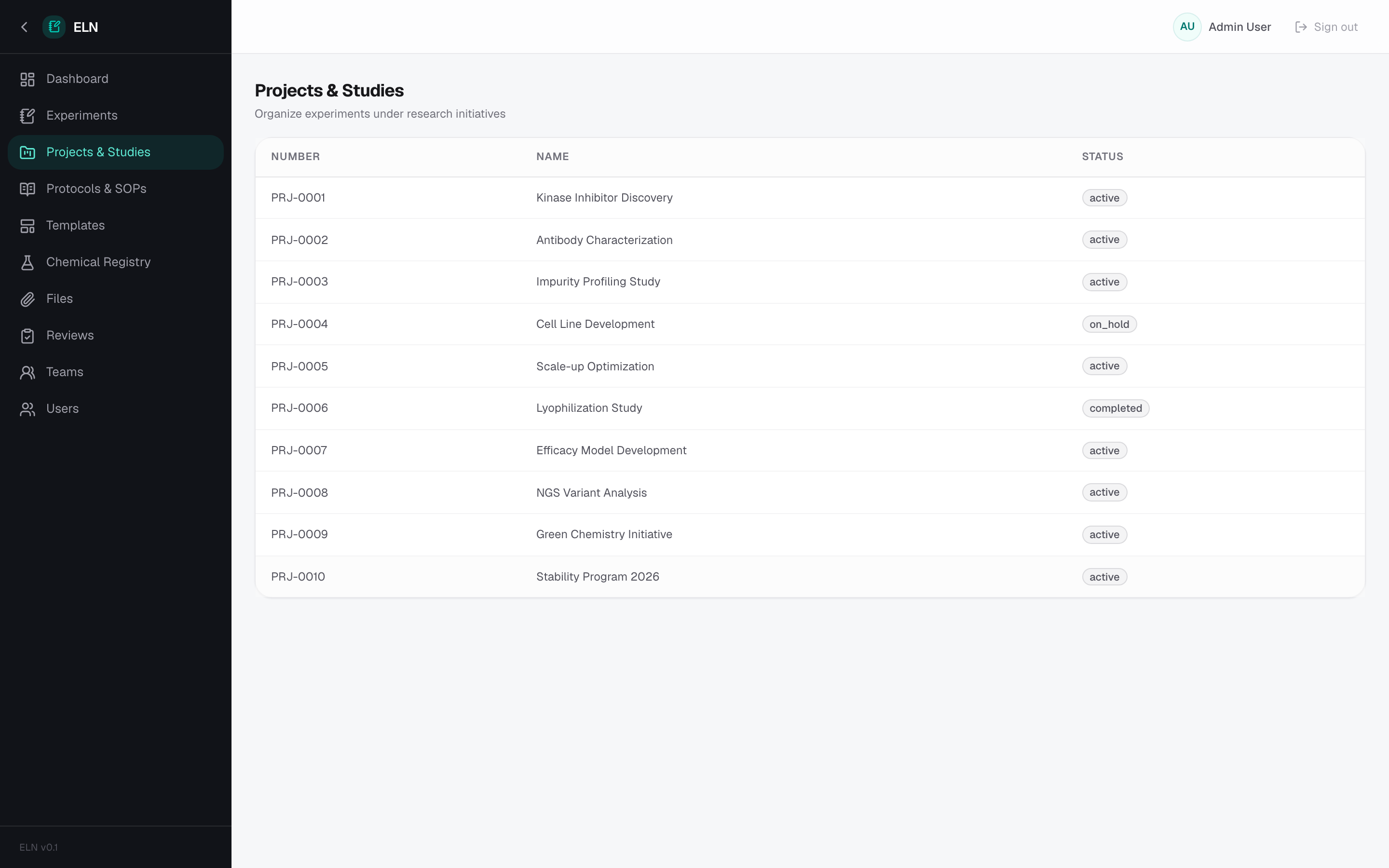
Task: Select project number PRJ-0002
Action: [299, 240]
